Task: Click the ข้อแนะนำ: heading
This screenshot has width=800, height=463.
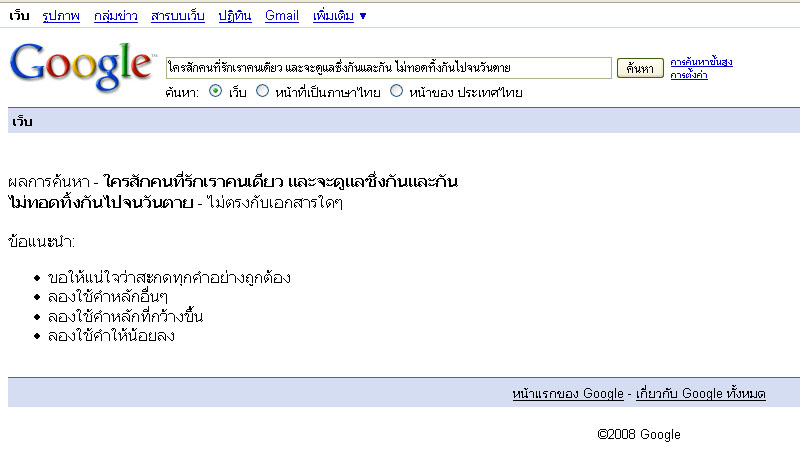Action: pos(41,241)
